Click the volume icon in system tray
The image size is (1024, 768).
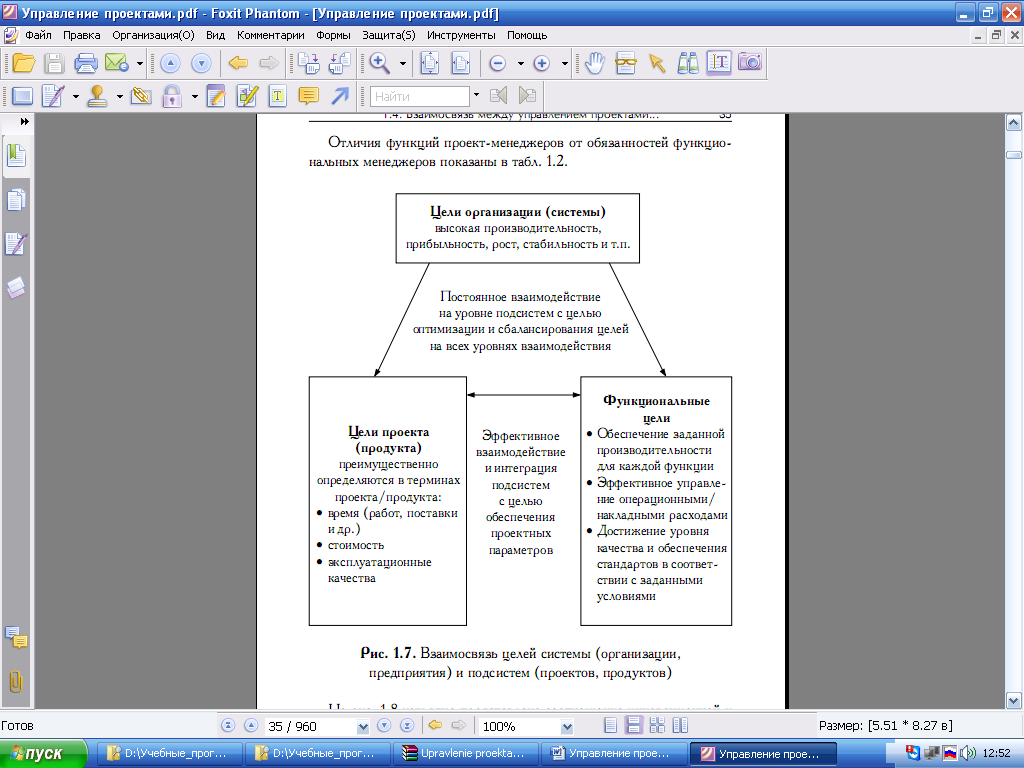click(968, 753)
